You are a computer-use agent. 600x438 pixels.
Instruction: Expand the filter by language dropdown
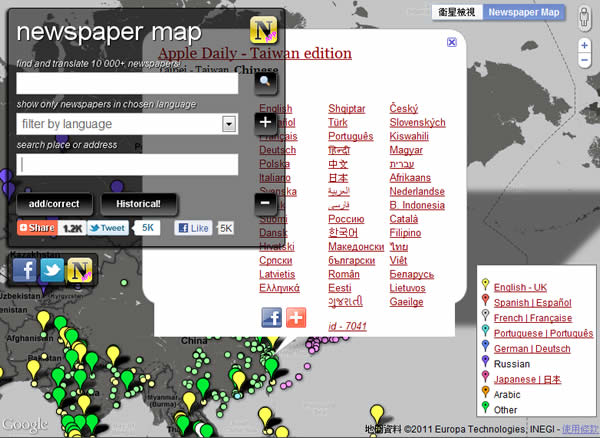pos(229,123)
